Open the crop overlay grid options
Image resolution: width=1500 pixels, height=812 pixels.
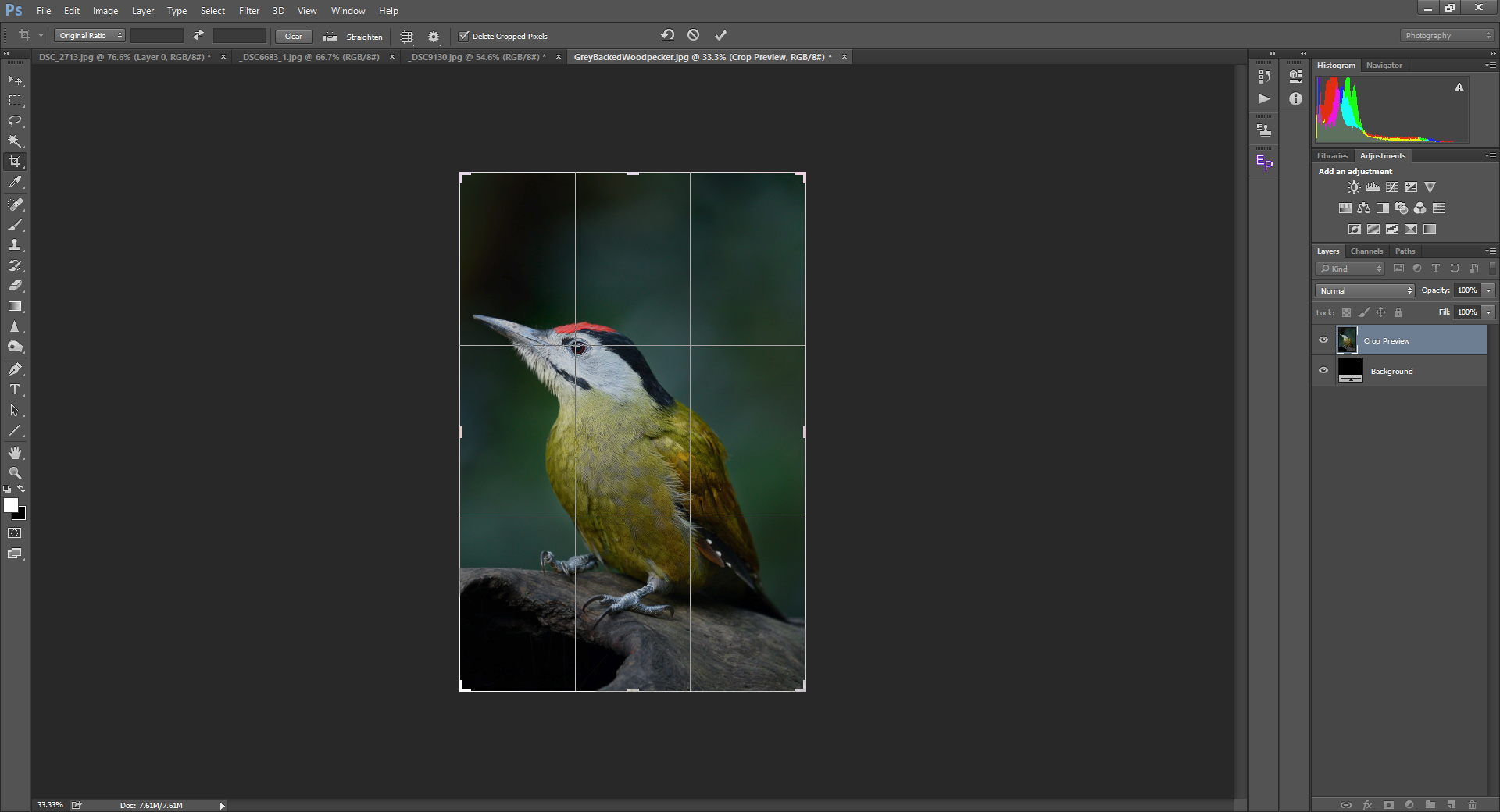coord(406,37)
